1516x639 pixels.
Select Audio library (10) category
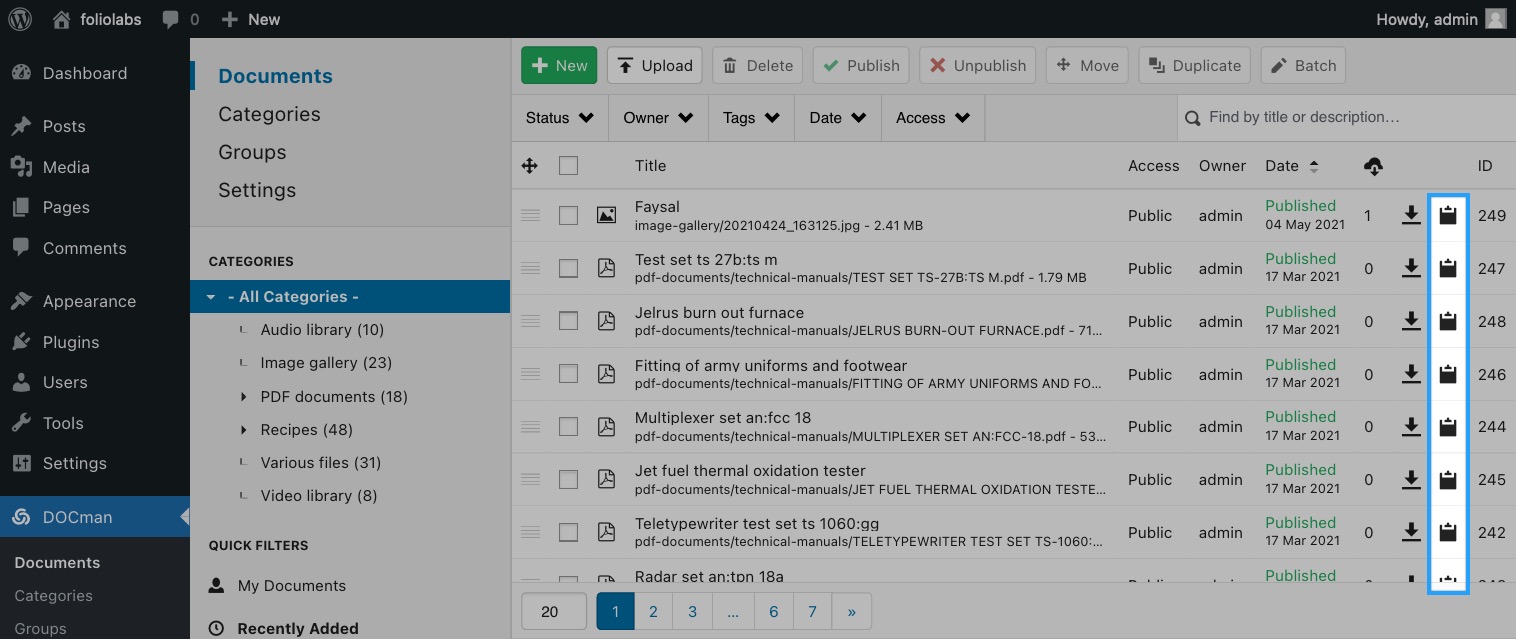pyautogui.click(x=322, y=330)
